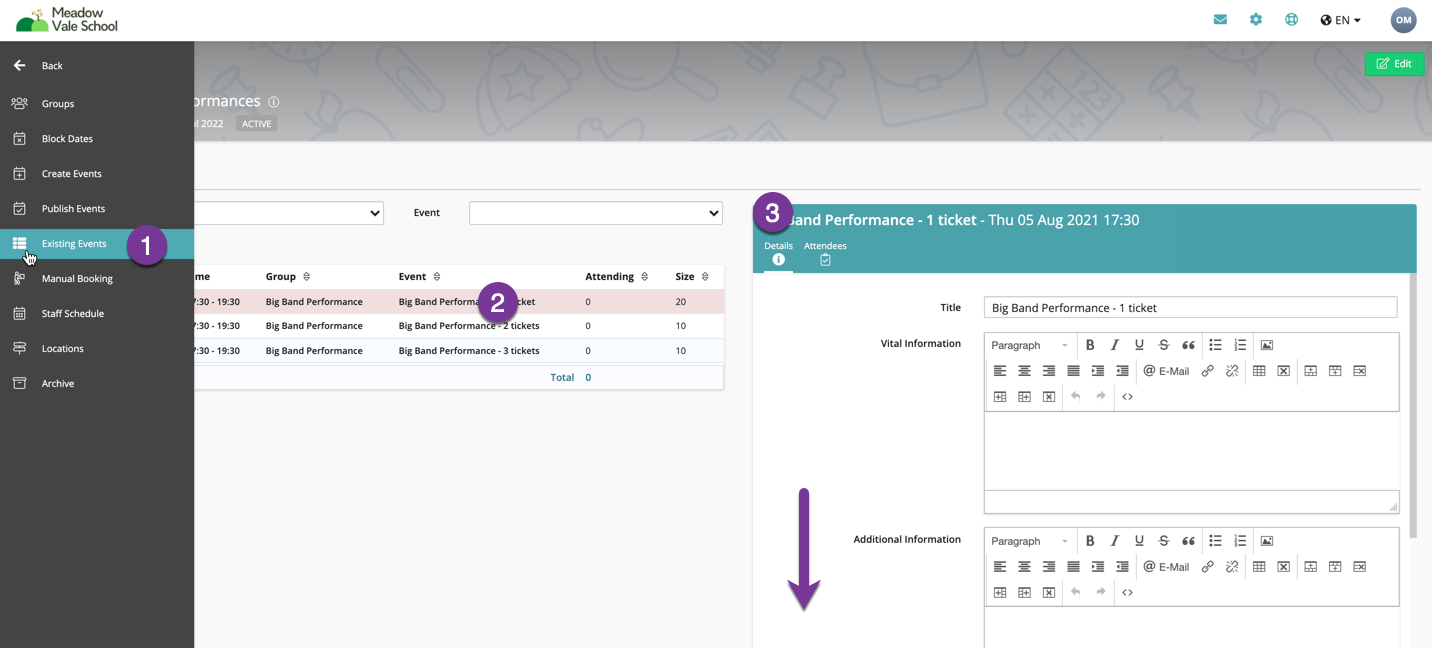Click the details panel vertical scrollbar

(1413, 405)
